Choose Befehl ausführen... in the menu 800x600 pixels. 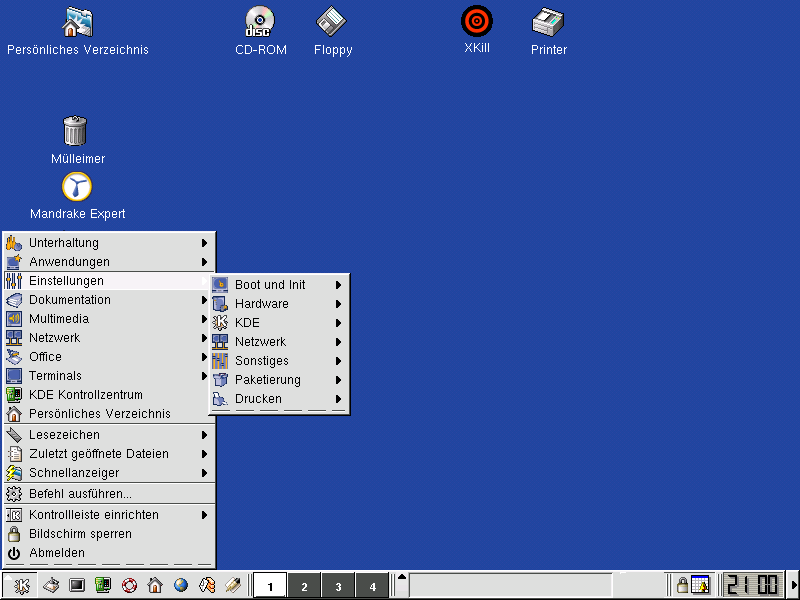pyautogui.click(x=109, y=494)
